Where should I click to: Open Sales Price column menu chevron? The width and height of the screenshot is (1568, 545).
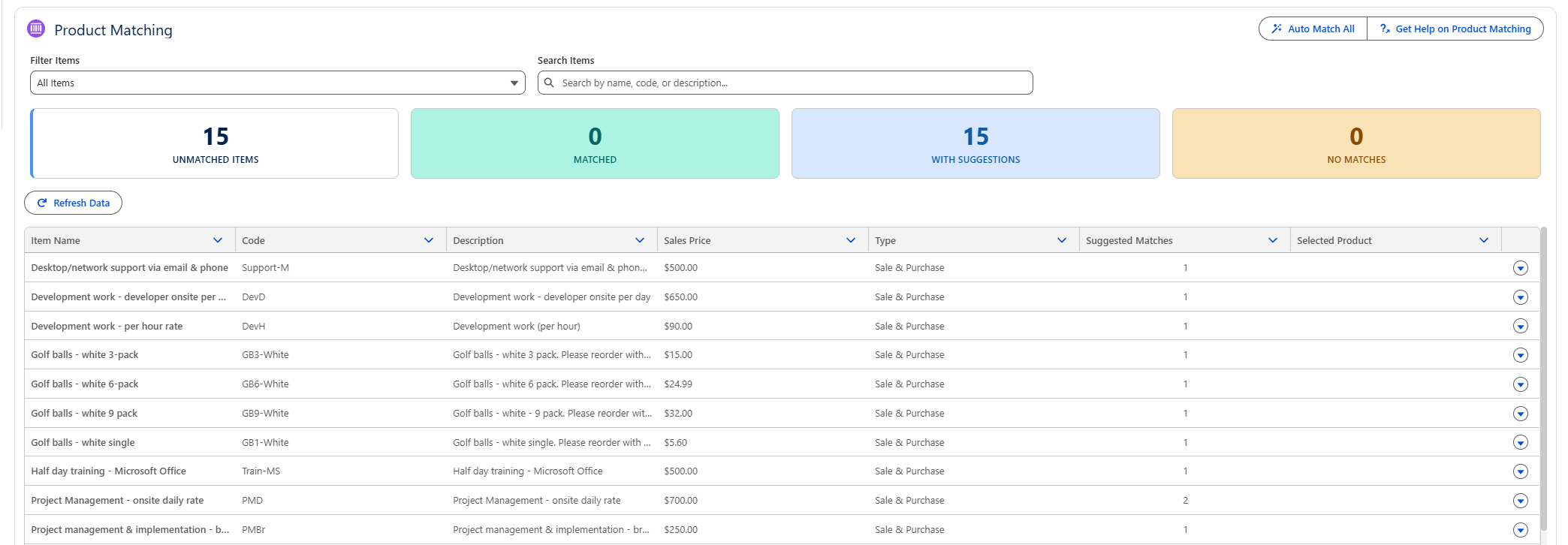tap(851, 240)
